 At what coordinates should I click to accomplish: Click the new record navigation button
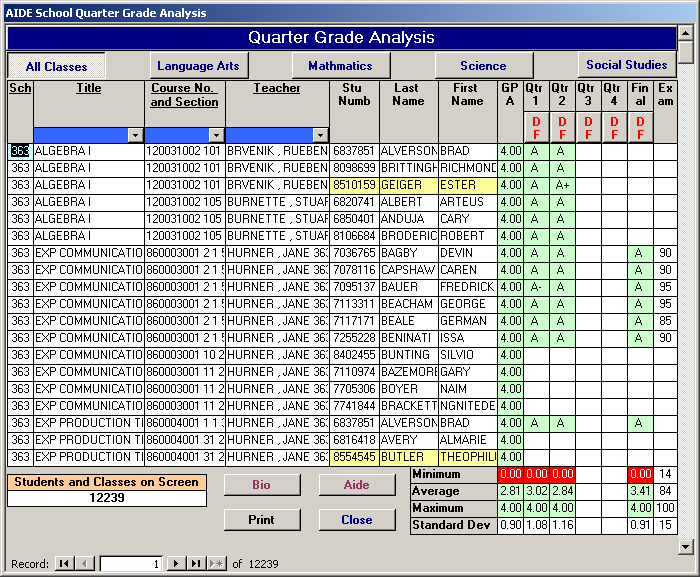[216, 564]
